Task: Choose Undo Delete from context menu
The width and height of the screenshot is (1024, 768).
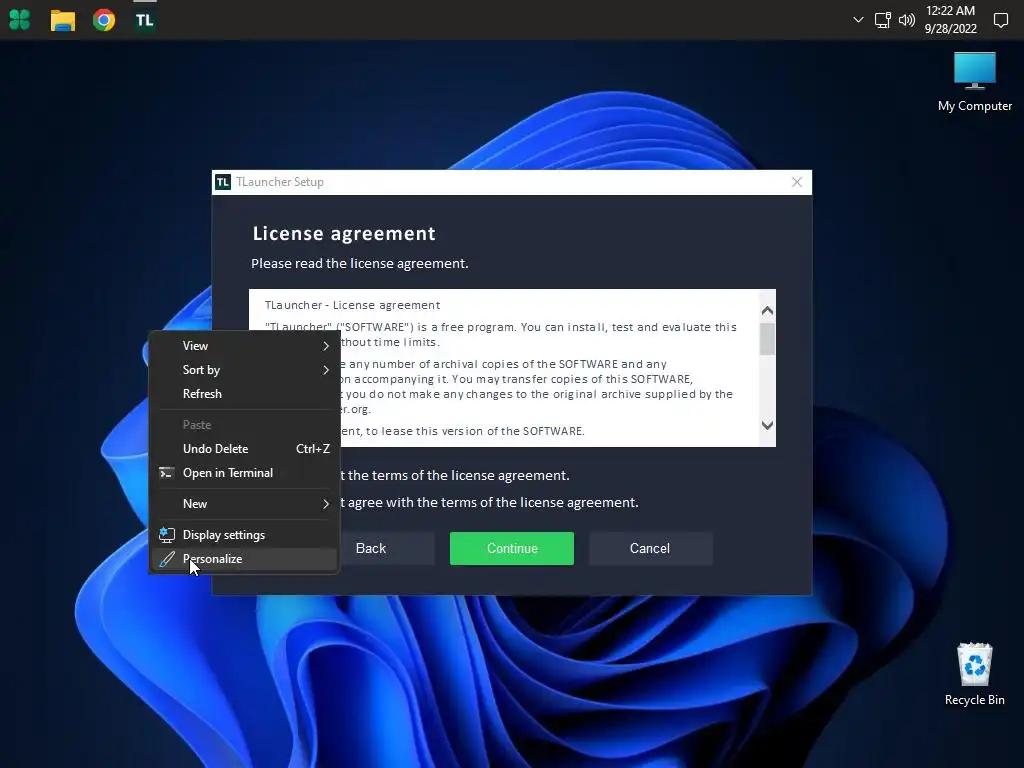Action: (244, 449)
